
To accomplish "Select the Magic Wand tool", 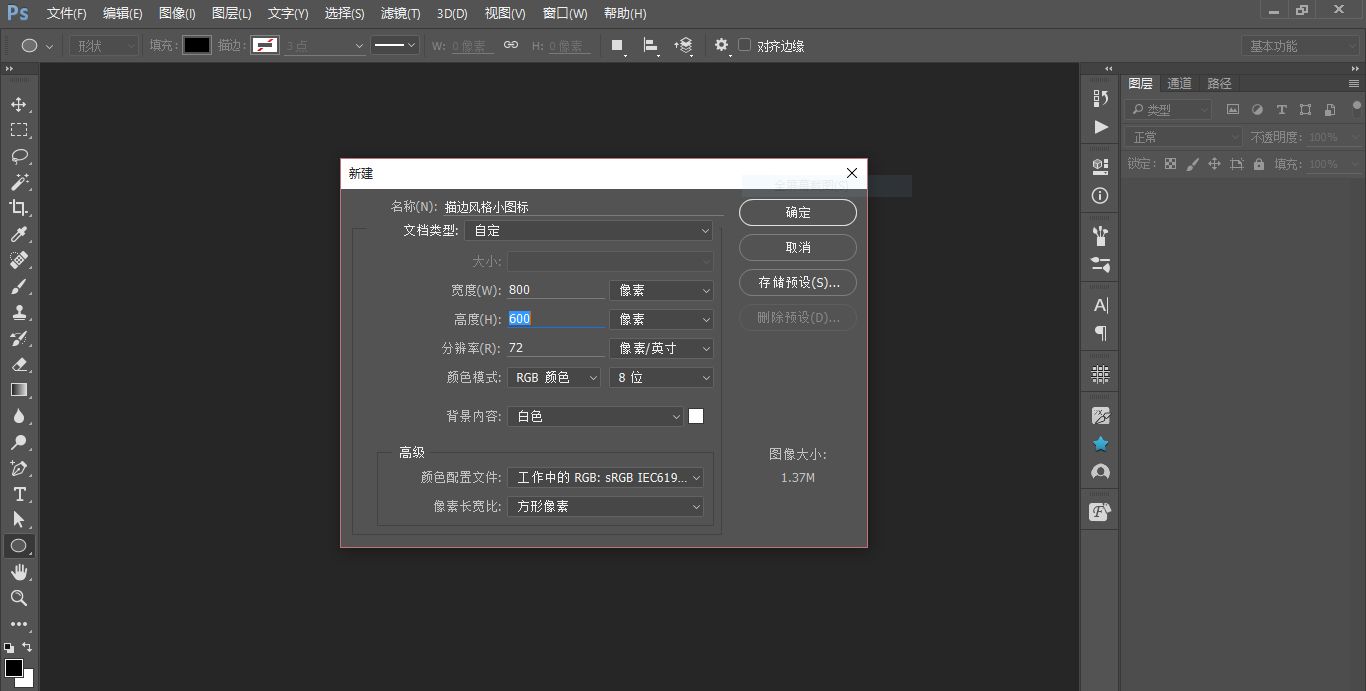I will click(19, 182).
